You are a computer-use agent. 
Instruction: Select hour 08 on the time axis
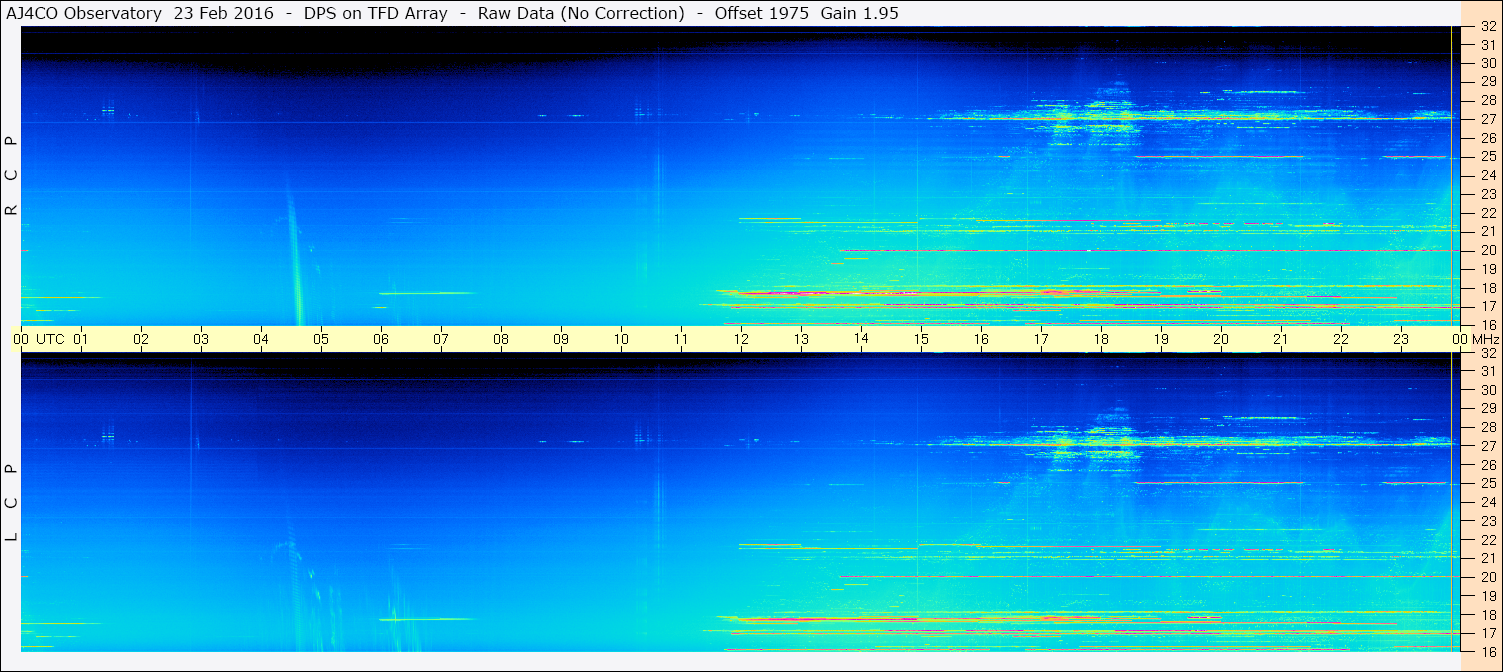point(501,339)
